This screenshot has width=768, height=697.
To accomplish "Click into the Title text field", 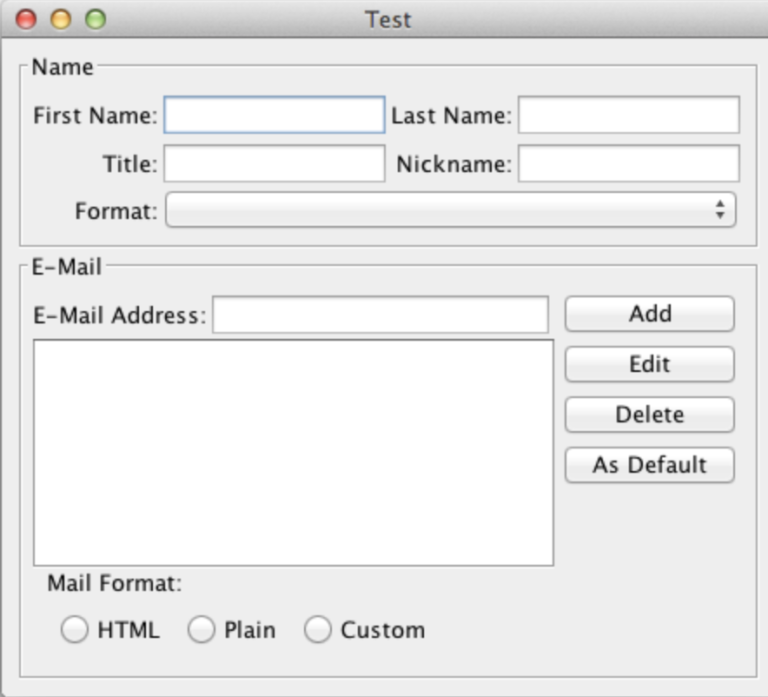I will tap(274, 164).
